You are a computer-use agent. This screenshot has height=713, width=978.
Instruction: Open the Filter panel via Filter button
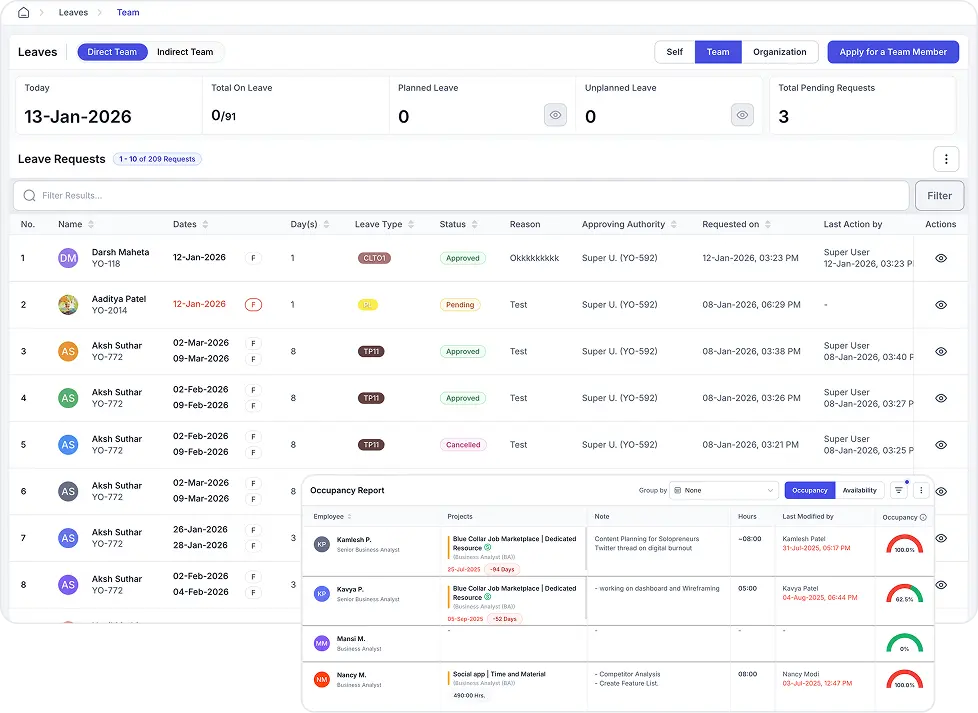(x=938, y=195)
